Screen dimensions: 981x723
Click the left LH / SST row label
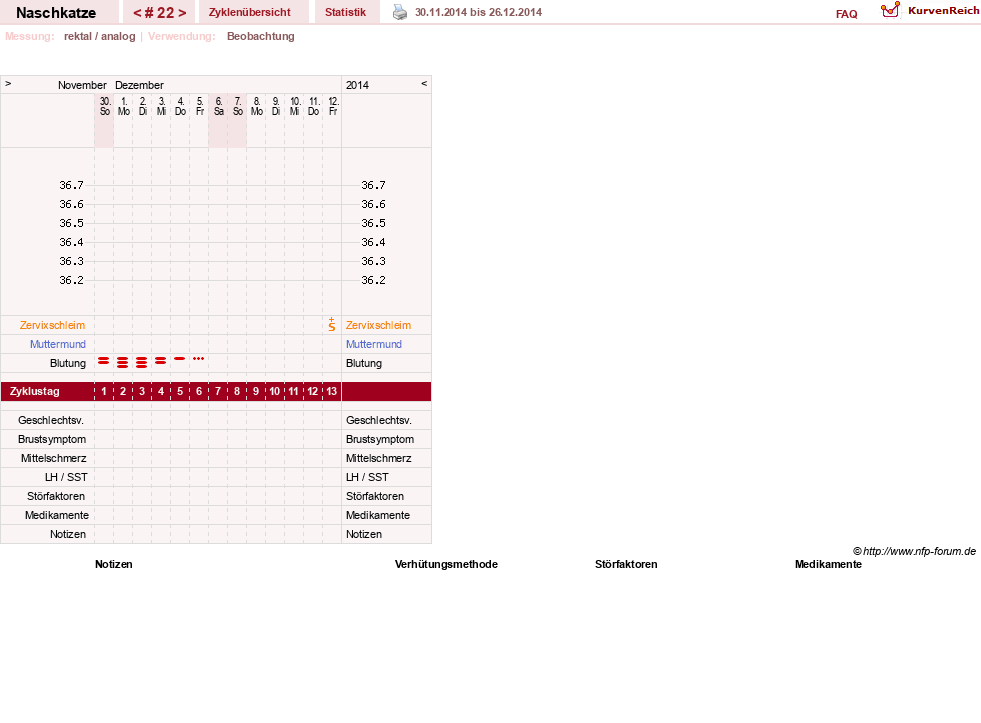pos(66,477)
